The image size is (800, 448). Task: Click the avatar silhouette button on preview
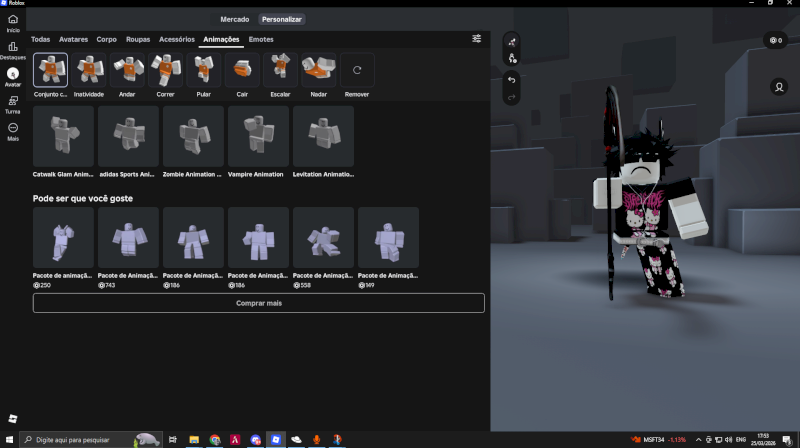click(778, 87)
